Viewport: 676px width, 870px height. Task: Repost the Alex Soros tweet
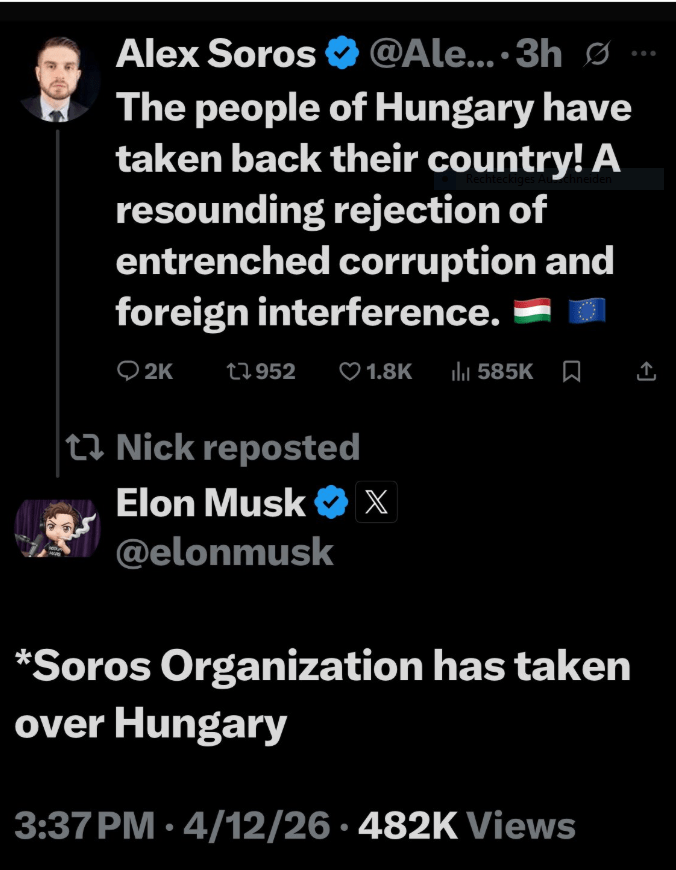click(238, 372)
